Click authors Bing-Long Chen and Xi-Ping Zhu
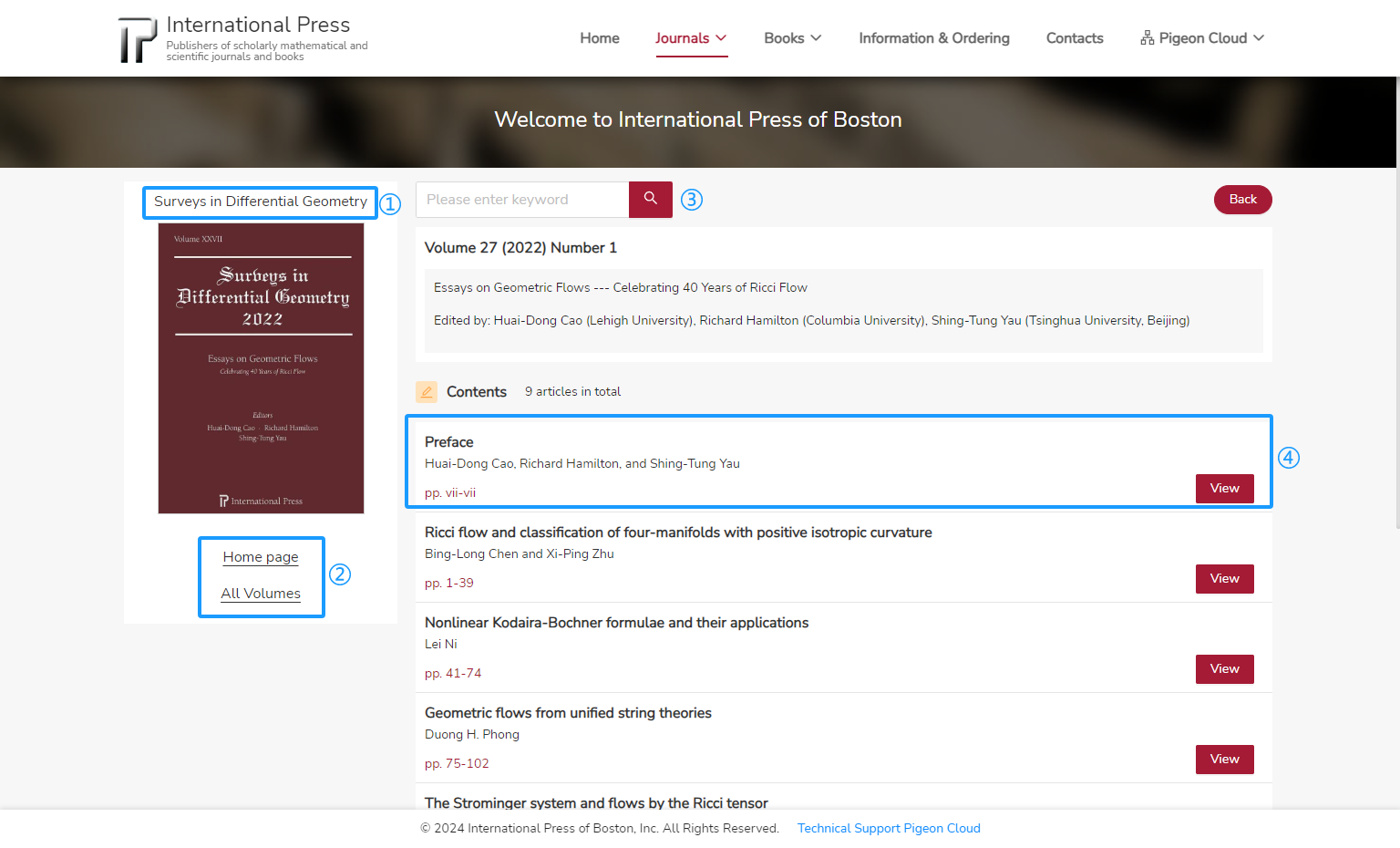 (520, 554)
